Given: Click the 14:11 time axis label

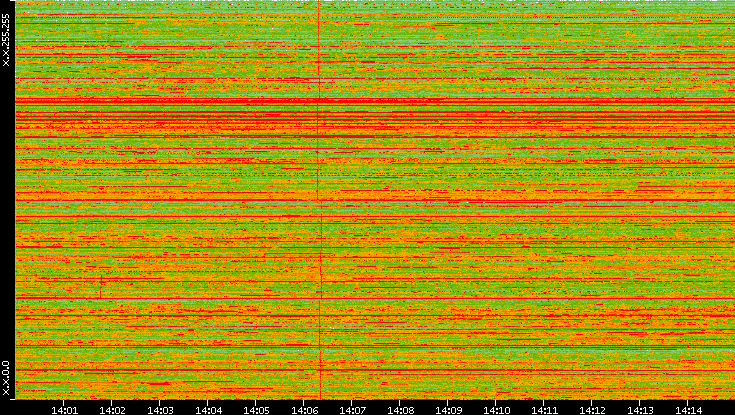Looking at the screenshot, I should coord(544,411).
